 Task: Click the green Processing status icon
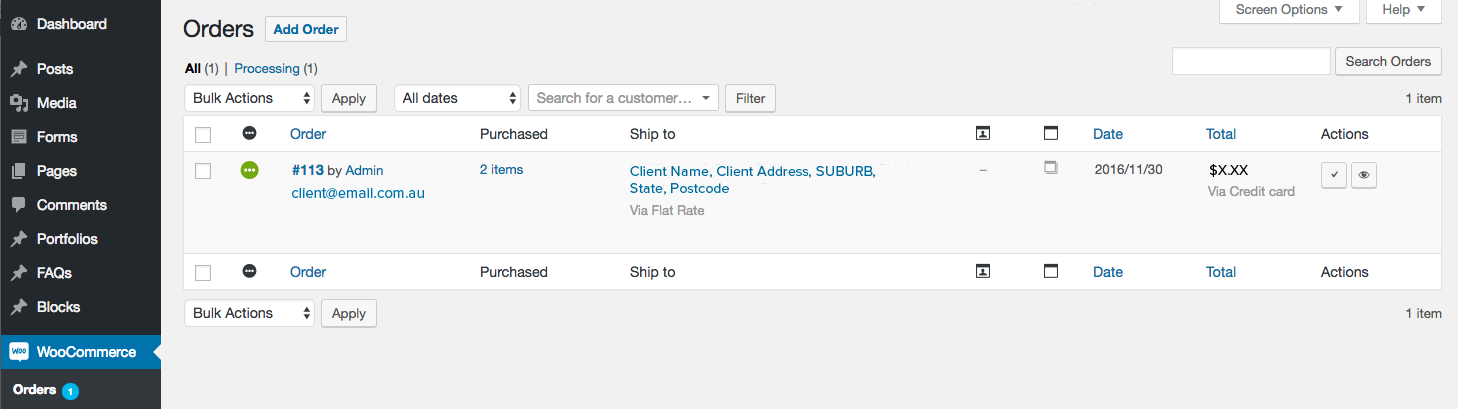pyautogui.click(x=249, y=171)
